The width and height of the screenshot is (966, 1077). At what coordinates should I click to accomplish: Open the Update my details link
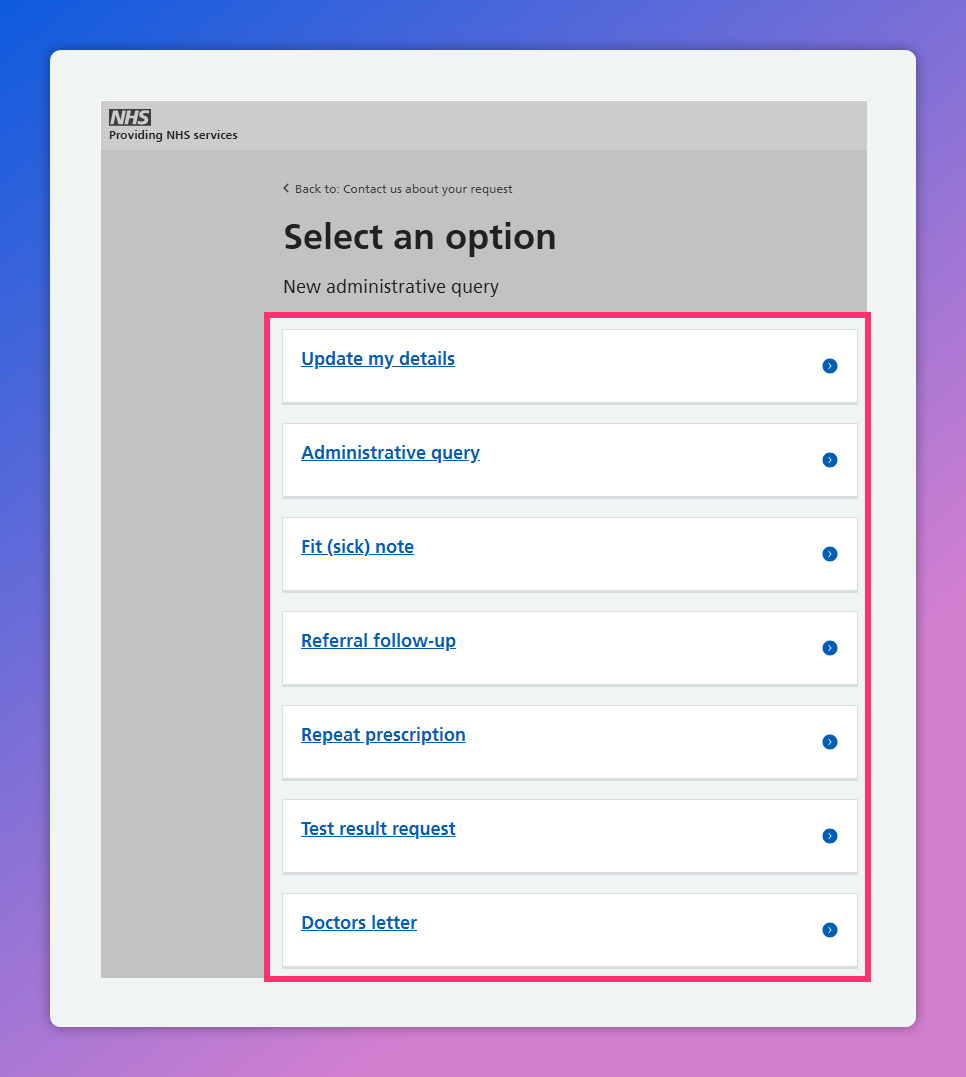pos(378,359)
